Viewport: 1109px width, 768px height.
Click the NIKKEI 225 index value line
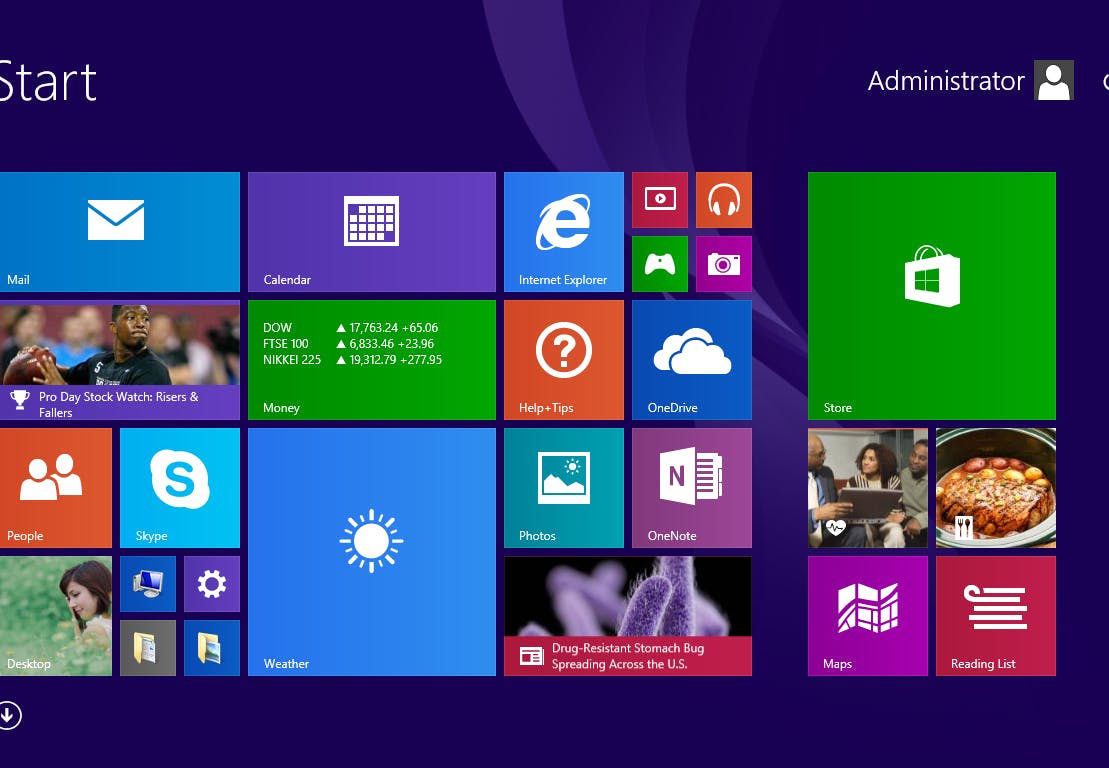coord(352,359)
